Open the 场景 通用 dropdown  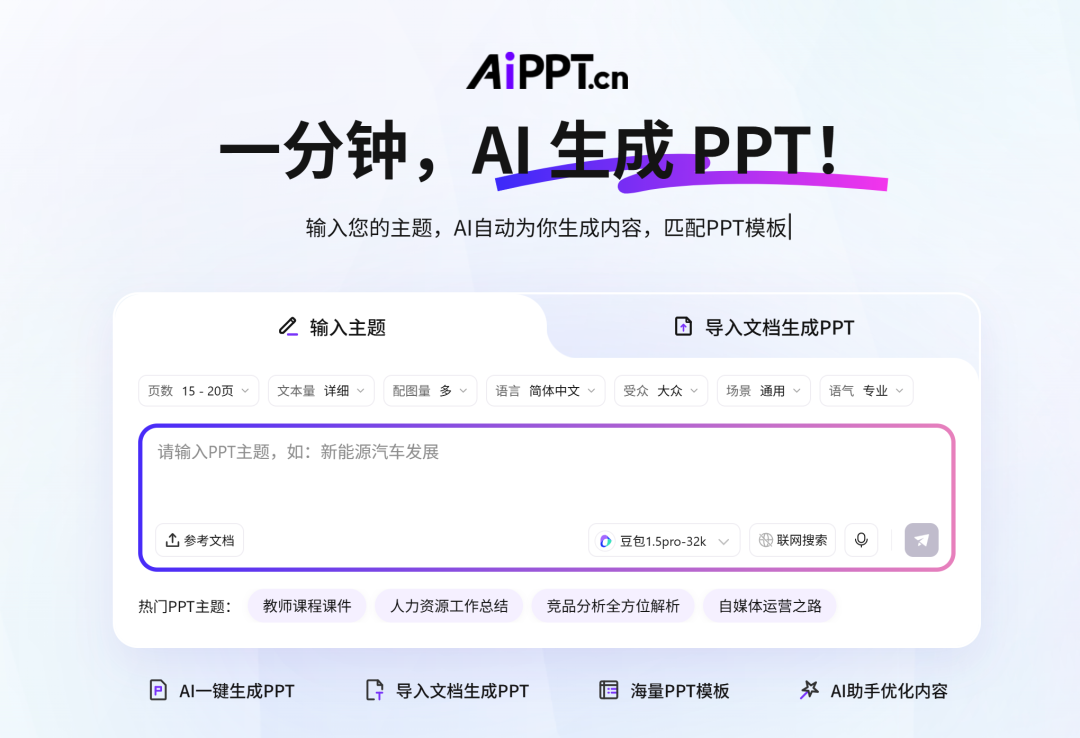(x=763, y=391)
